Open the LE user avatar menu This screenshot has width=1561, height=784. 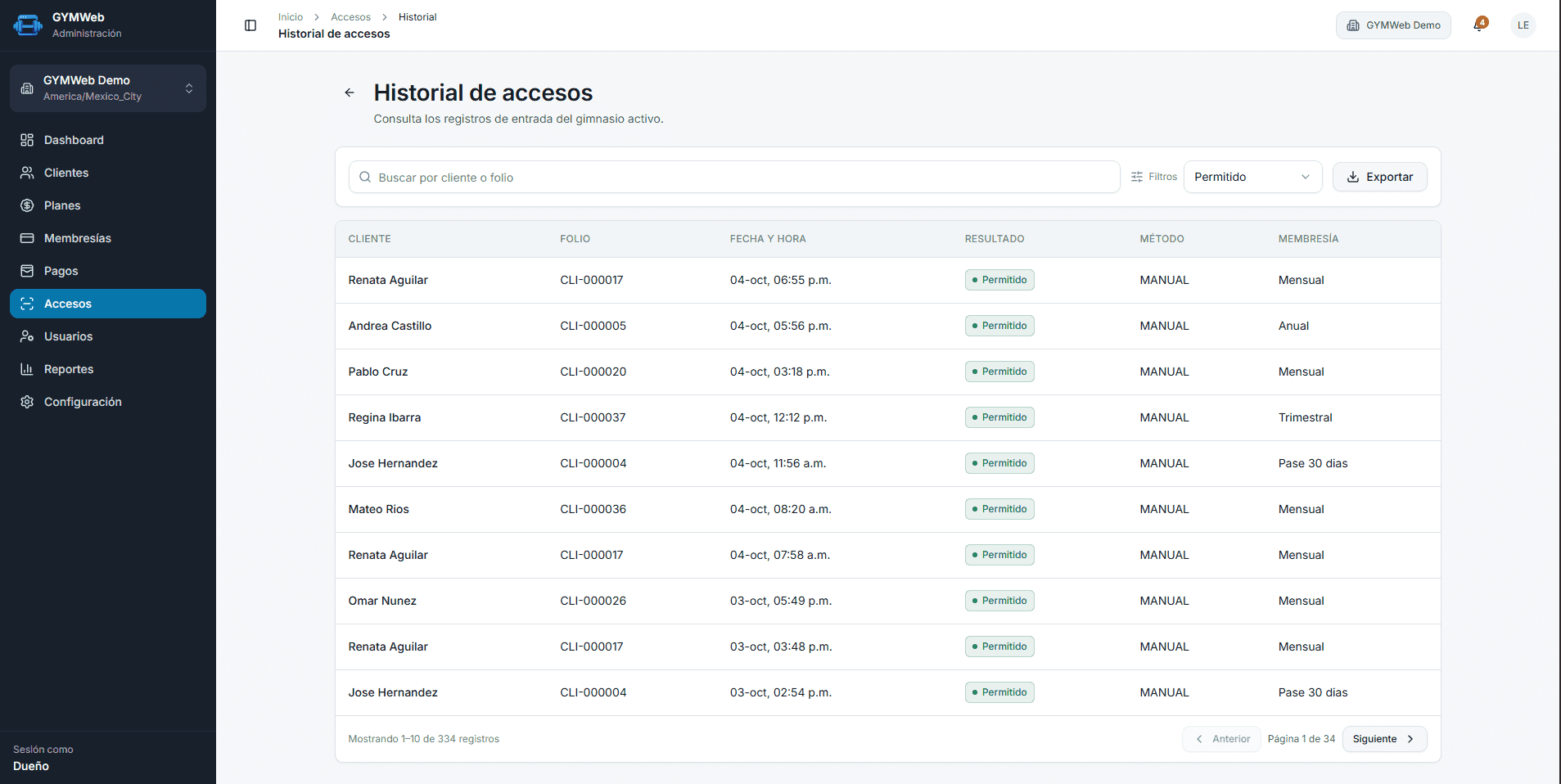tap(1523, 25)
